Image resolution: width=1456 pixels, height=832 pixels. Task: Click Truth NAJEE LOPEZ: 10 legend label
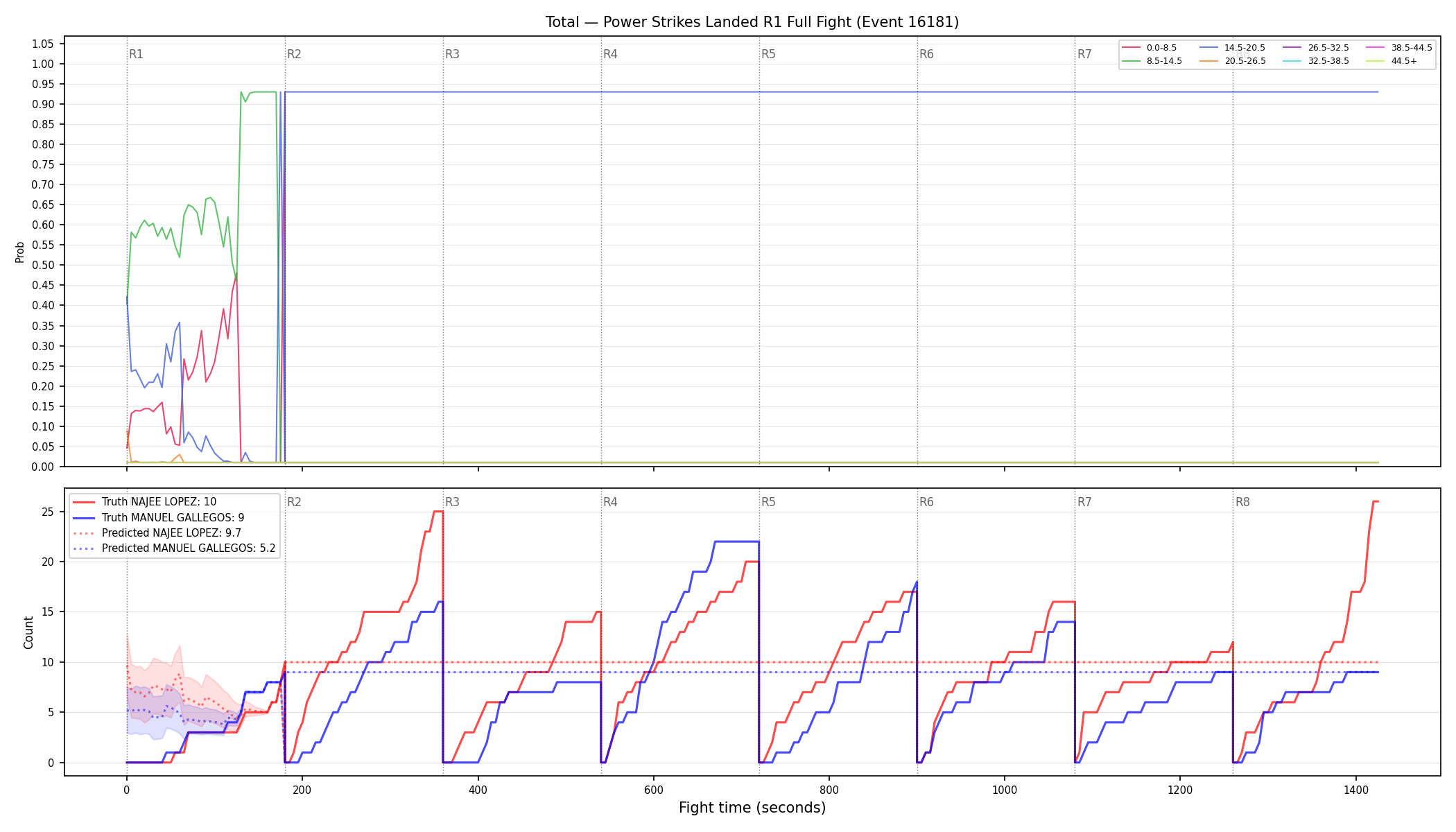pos(159,502)
